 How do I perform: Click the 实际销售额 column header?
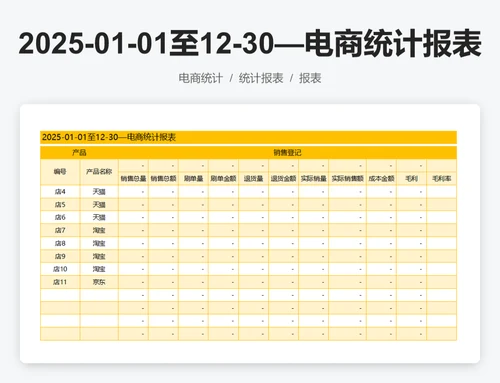pyautogui.click(x=347, y=179)
